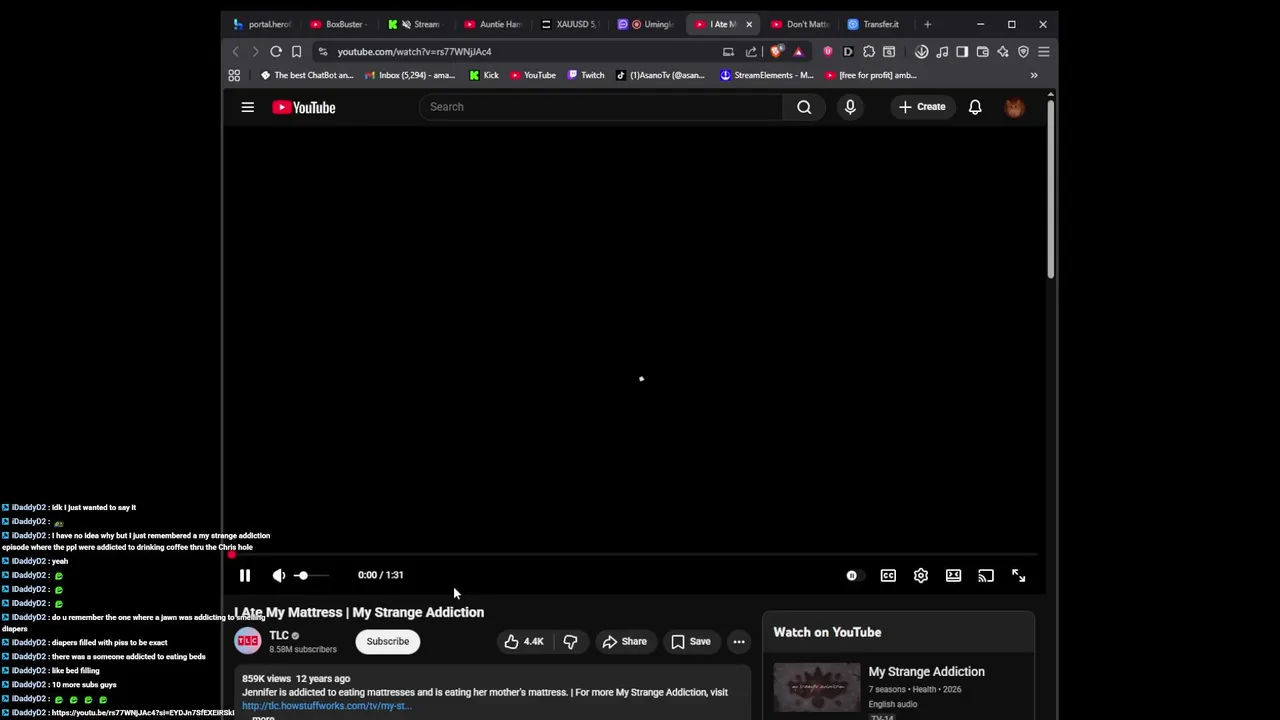Pause the video
The width and height of the screenshot is (1280, 720).
[245, 575]
